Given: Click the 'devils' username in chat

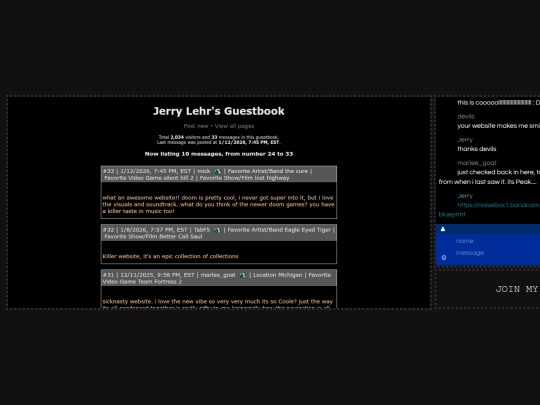Looking at the screenshot, I should pyautogui.click(x=466, y=116).
